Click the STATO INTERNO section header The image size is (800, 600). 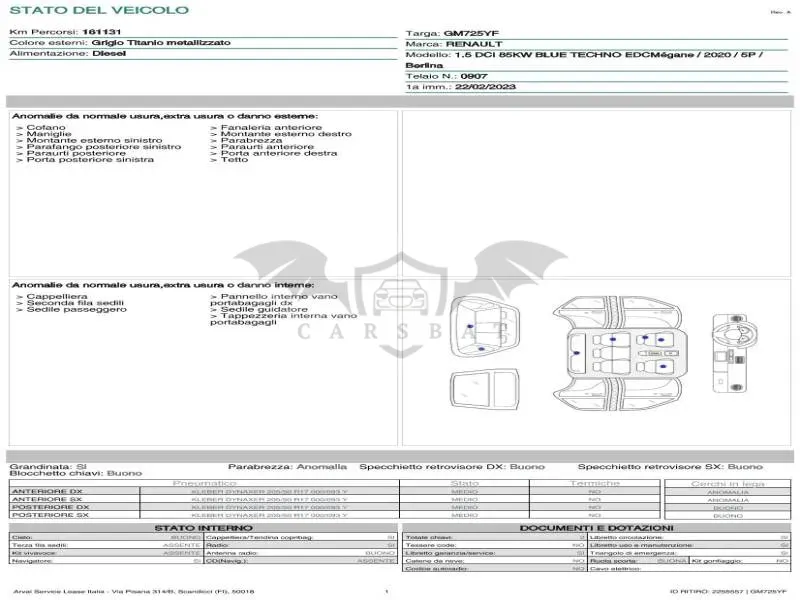pos(204,528)
